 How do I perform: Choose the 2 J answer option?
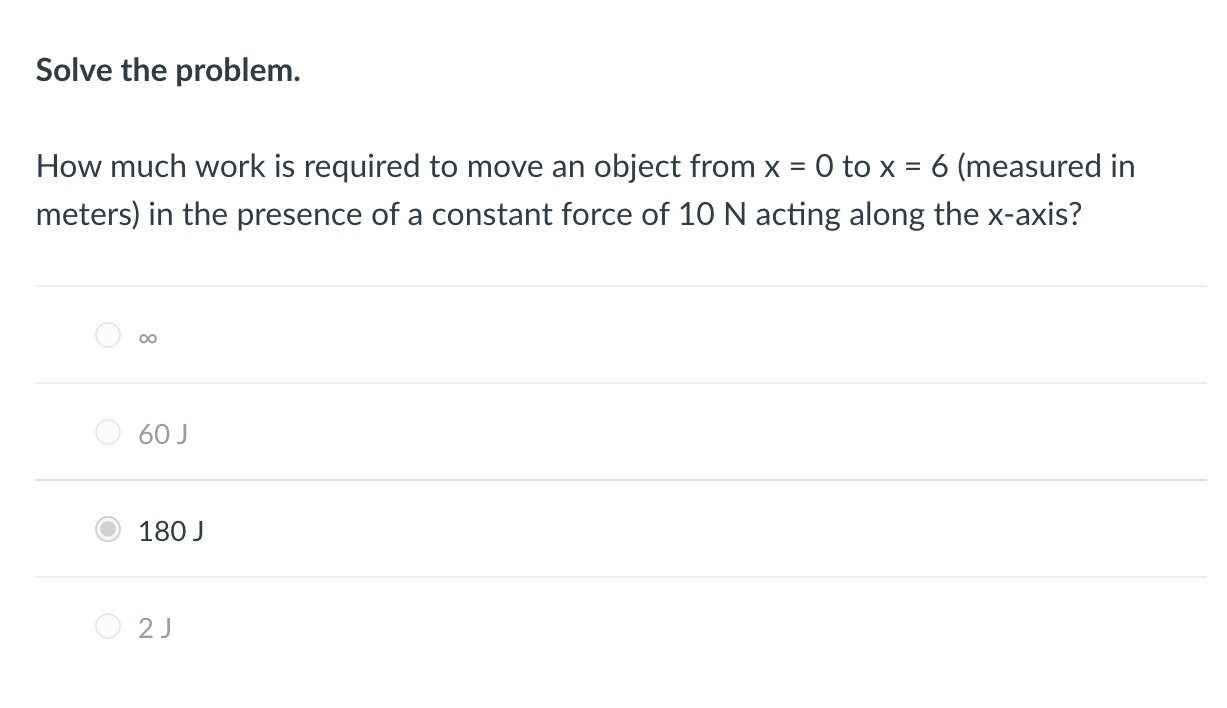pos(108,627)
